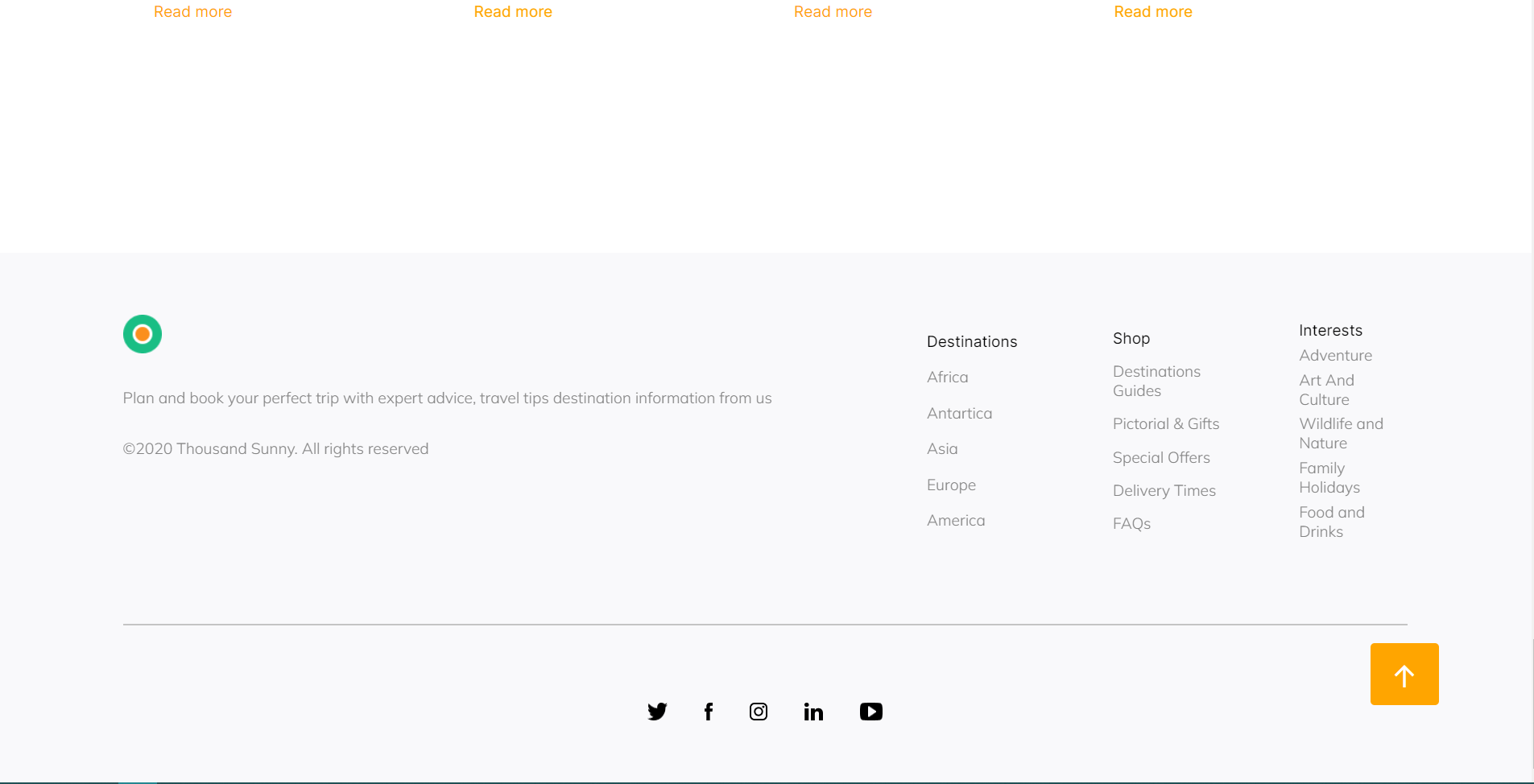This screenshot has width=1534, height=784.
Task: Follow the fourth Read more link
Action: click(x=1153, y=12)
